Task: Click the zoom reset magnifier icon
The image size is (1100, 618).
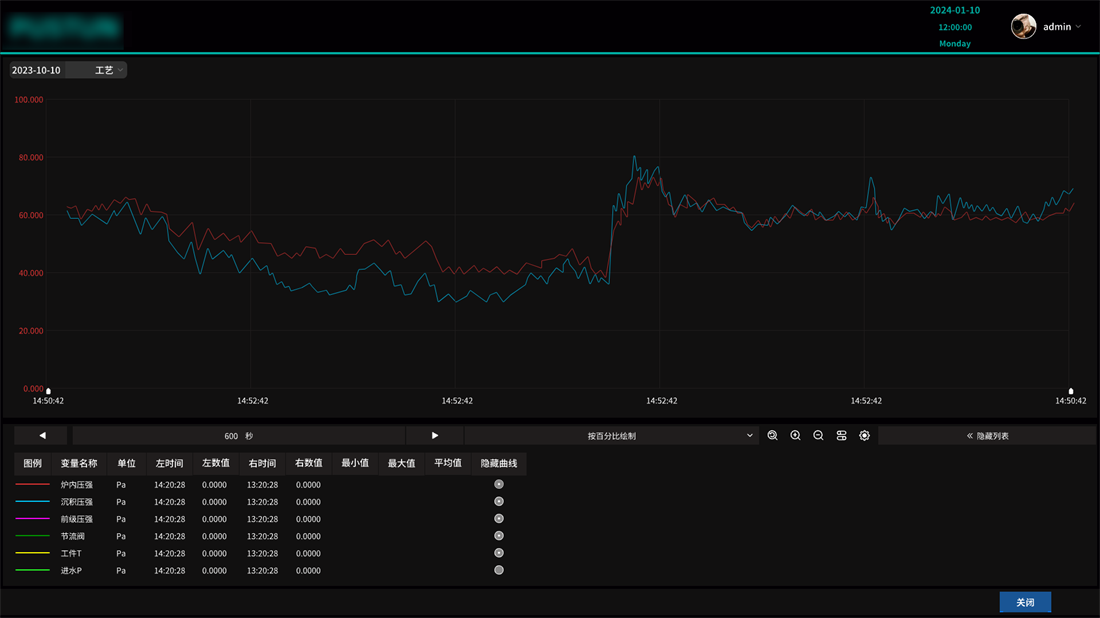Action: [x=773, y=436]
